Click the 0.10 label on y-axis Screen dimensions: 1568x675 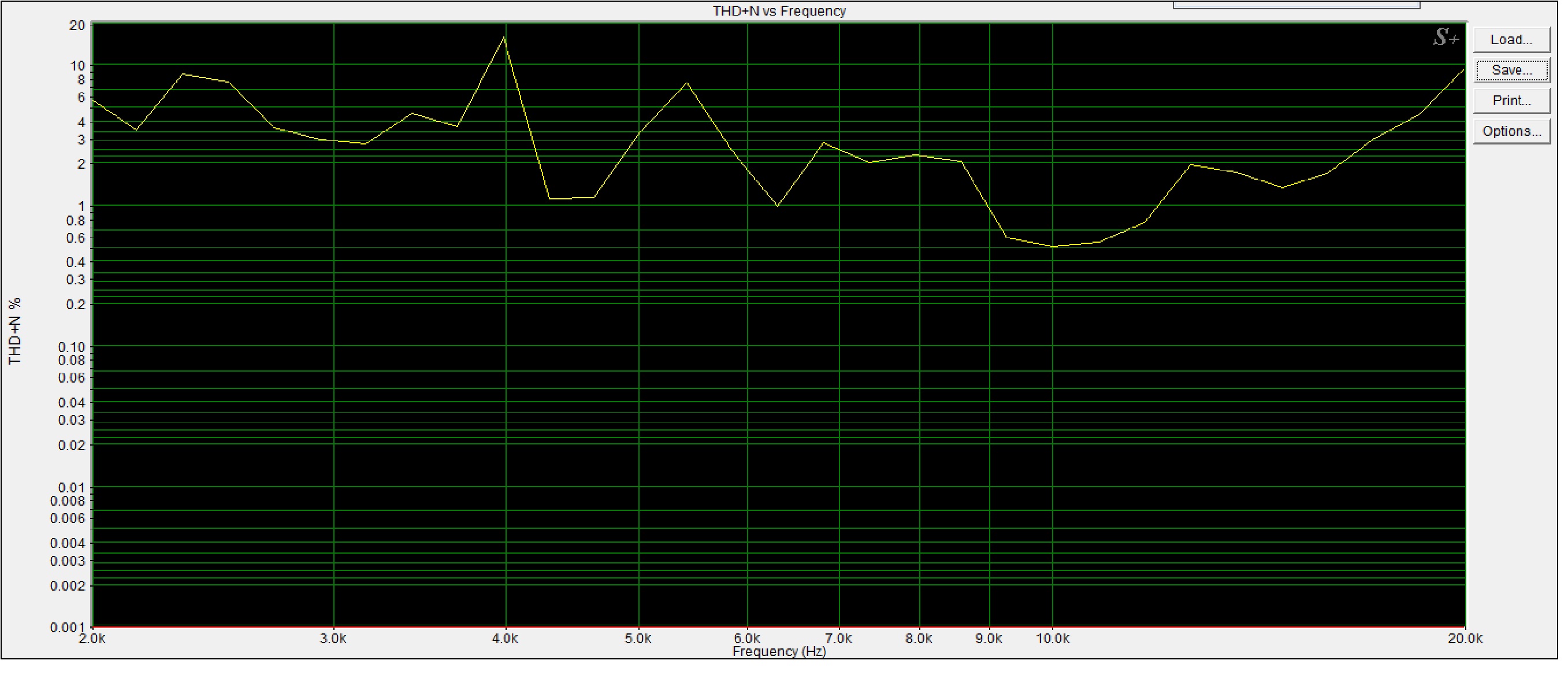(70, 347)
